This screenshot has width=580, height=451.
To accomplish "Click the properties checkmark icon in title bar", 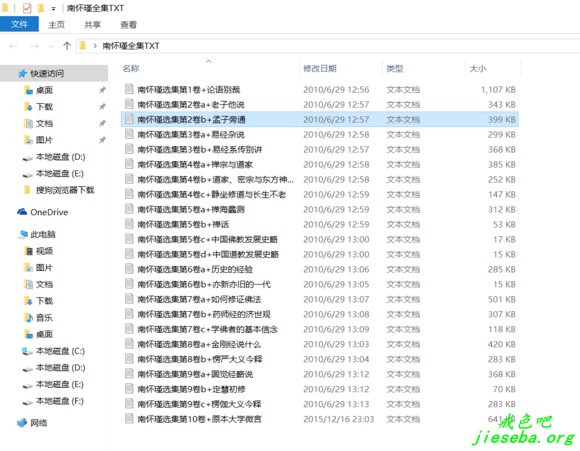I will click(27, 8).
